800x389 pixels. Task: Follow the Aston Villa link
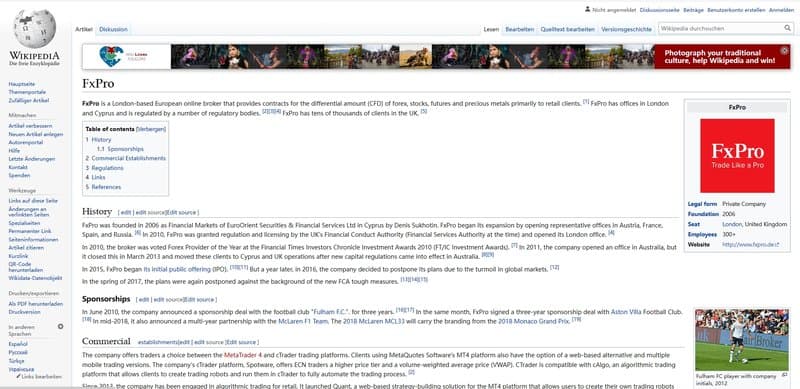point(626,311)
